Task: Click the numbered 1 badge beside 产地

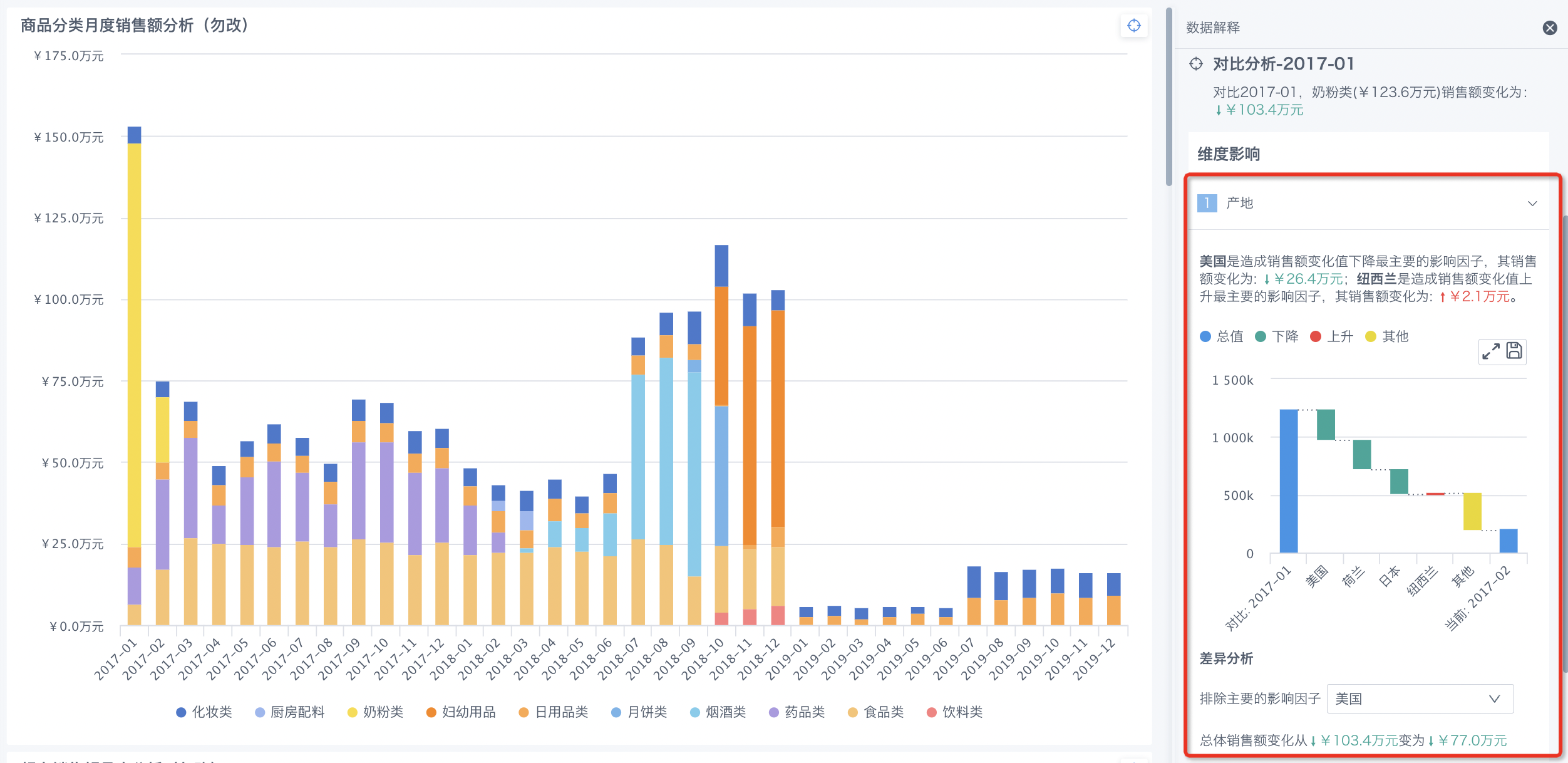Action: (x=1207, y=203)
